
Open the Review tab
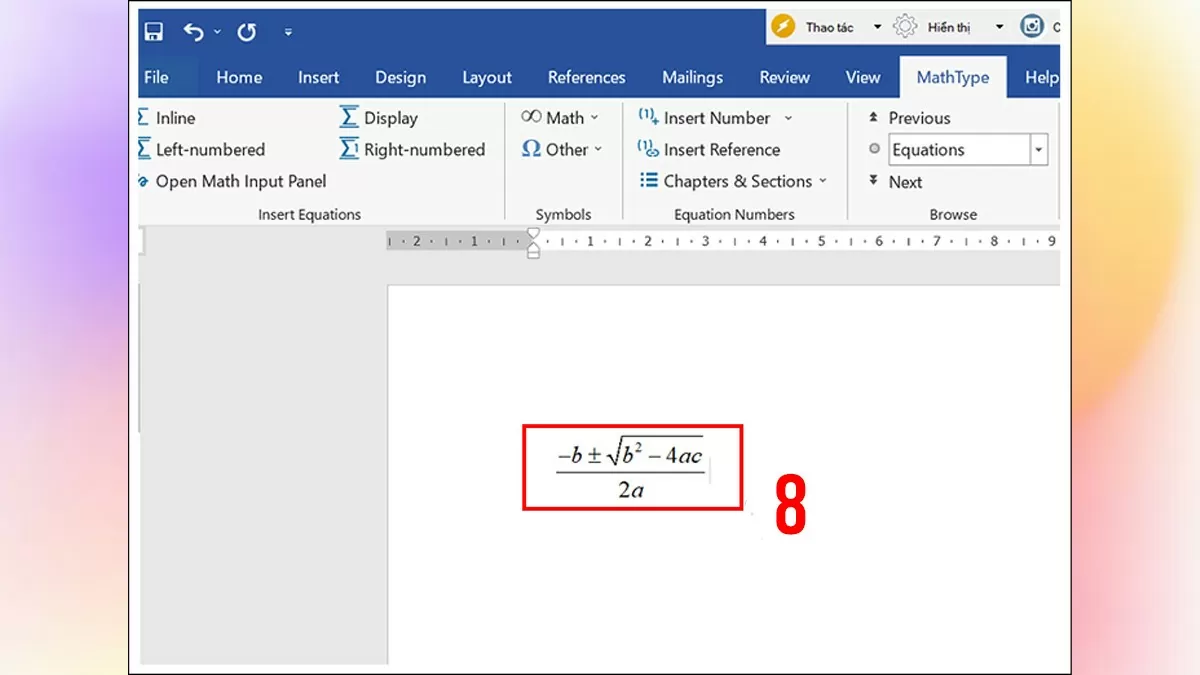(x=783, y=77)
